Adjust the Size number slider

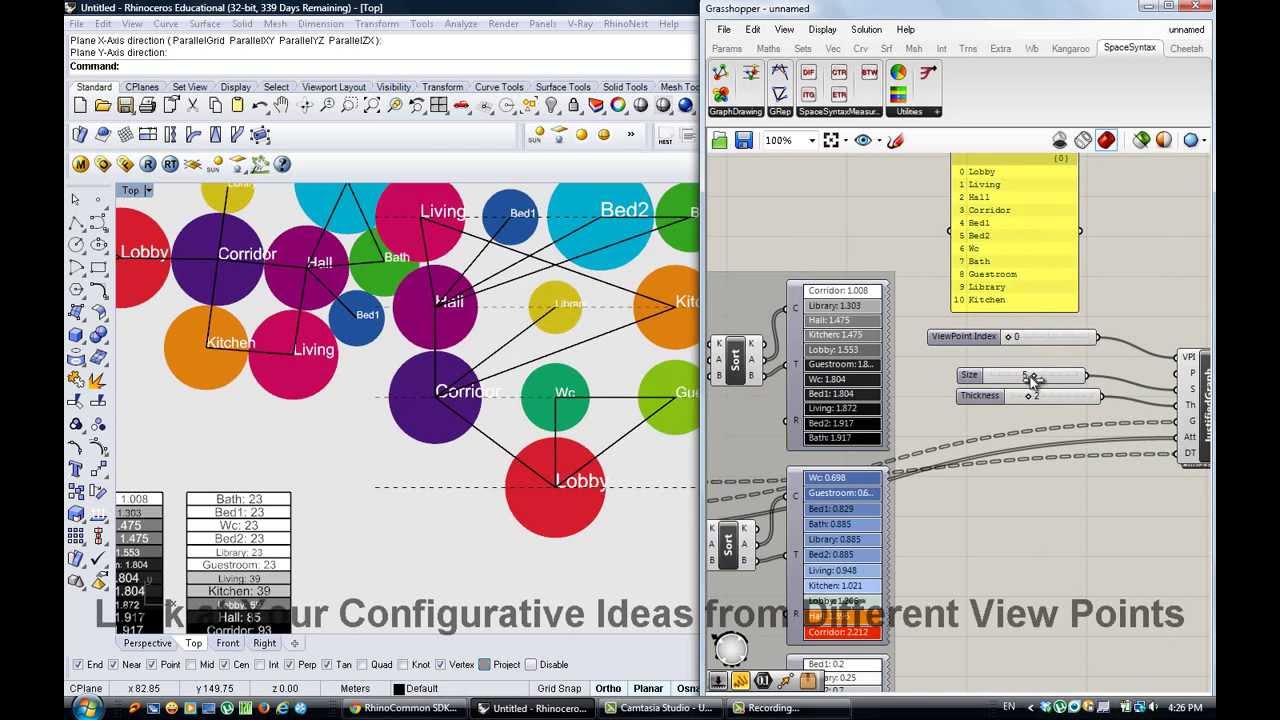point(1022,375)
